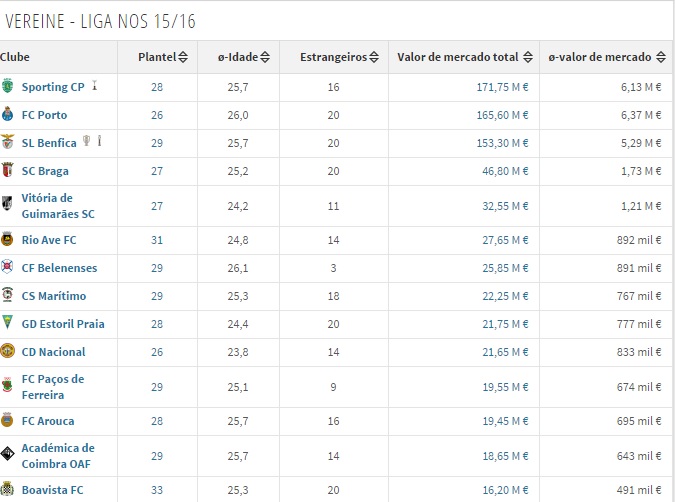Click Boavista FC squad size 33
The width and height of the screenshot is (675, 502).
pyautogui.click(x=157, y=490)
